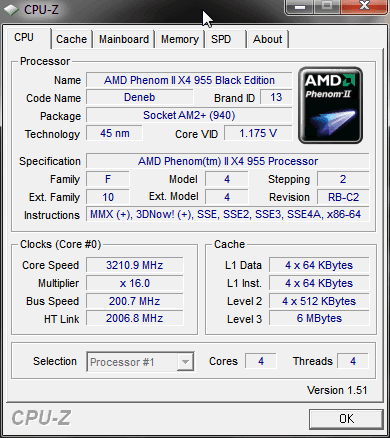Screen dimensions: 390x438
Task: Open the Processor #1 selection dropdown
Action: [x=140, y=362]
